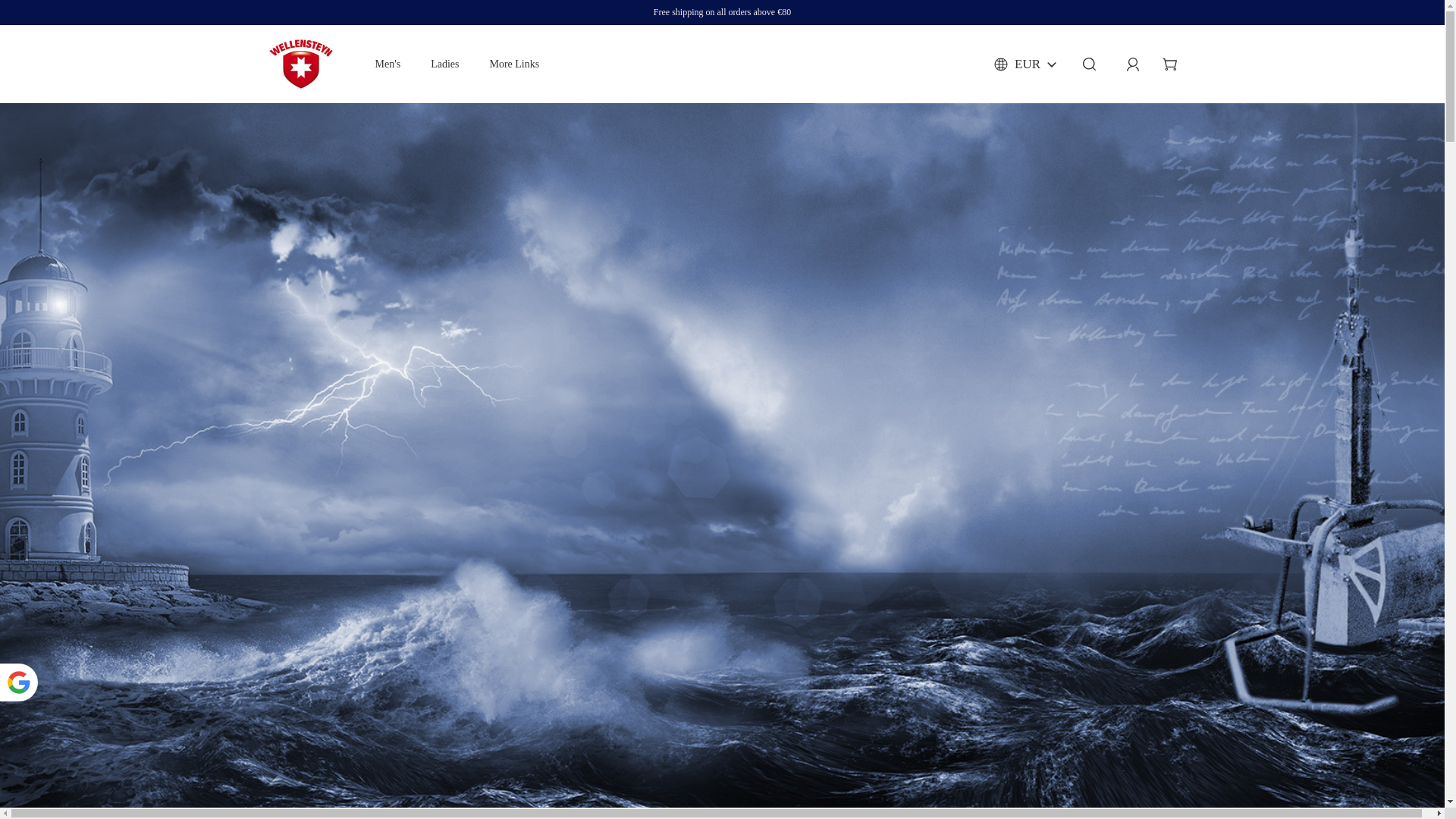The image size is (1456, 819).
Task: Click the Wellensteyn logo
Action: click(300, 64)
